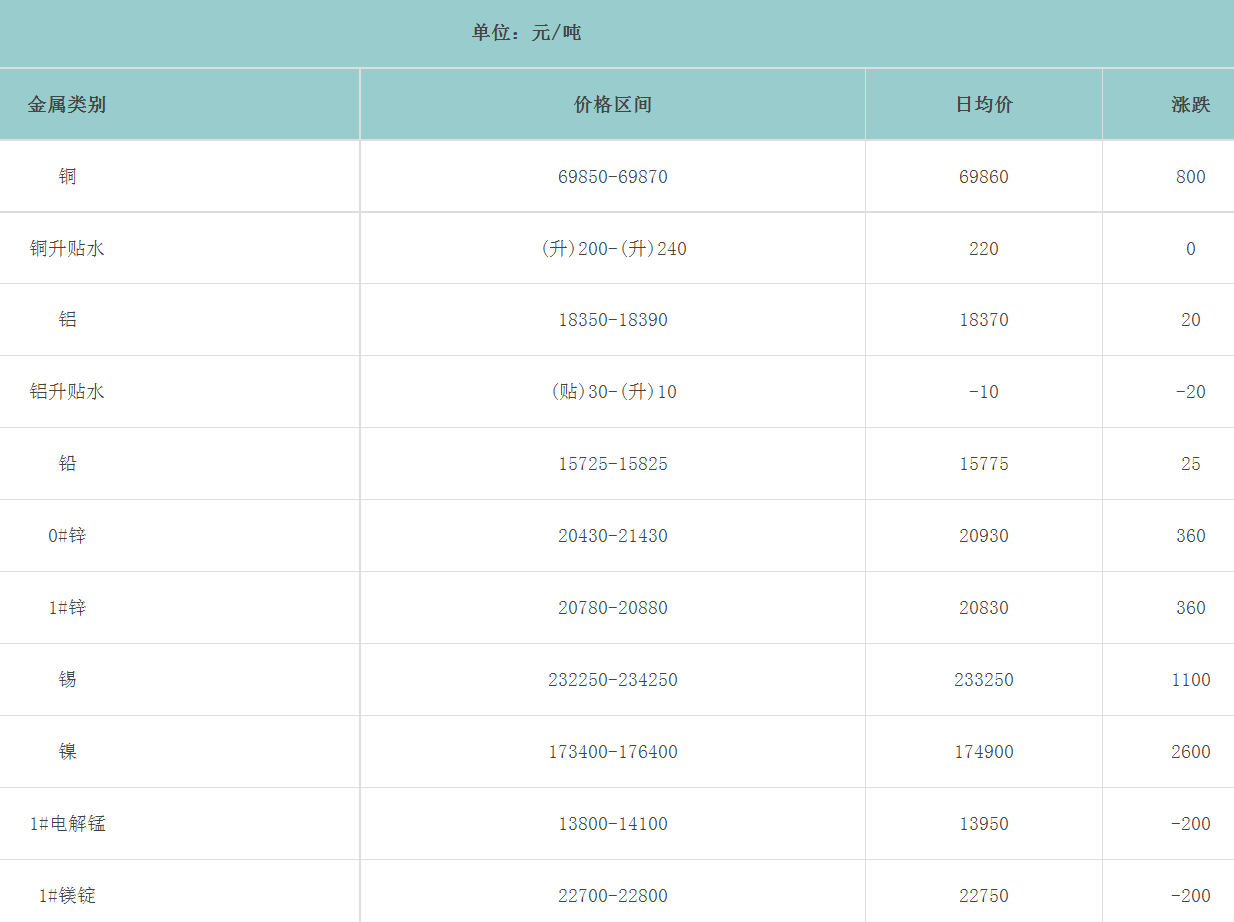Select the daily average 15775 cell
This screenshot has width=1234, height=922.
pos(984,464)
